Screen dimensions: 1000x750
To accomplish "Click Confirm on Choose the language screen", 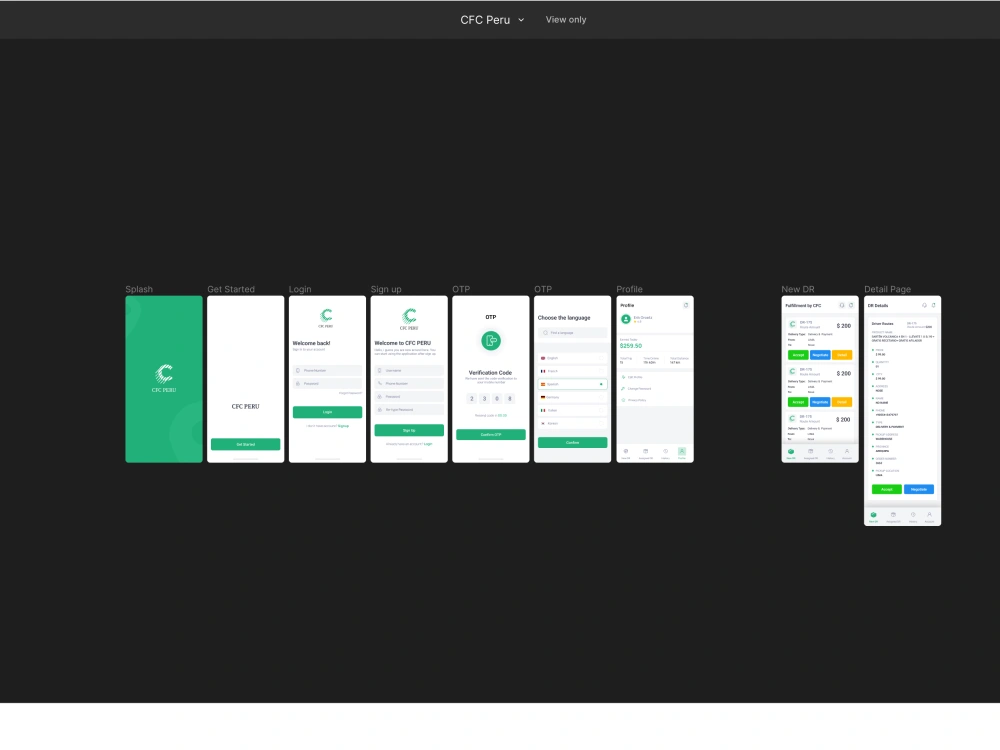I will [x=572, y=442].
